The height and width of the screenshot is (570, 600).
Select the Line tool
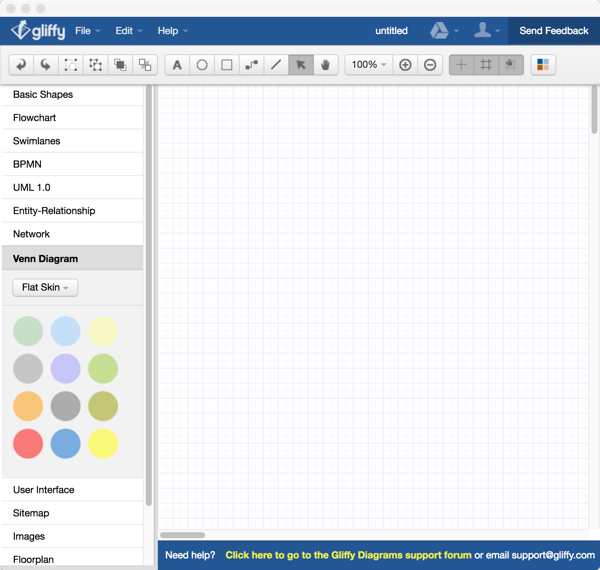coord(276,65)
